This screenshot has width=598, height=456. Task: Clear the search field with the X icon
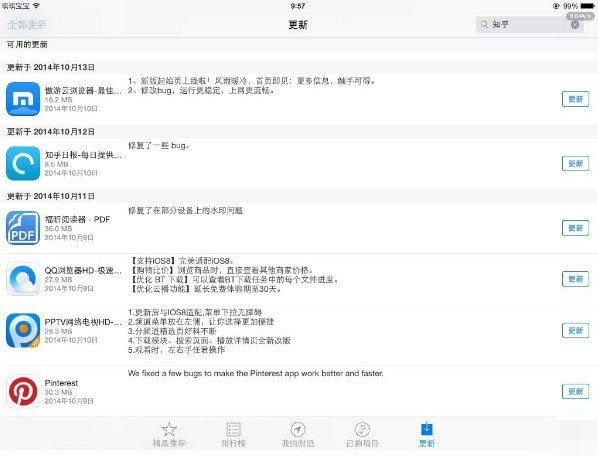click(x=575, y=24)
